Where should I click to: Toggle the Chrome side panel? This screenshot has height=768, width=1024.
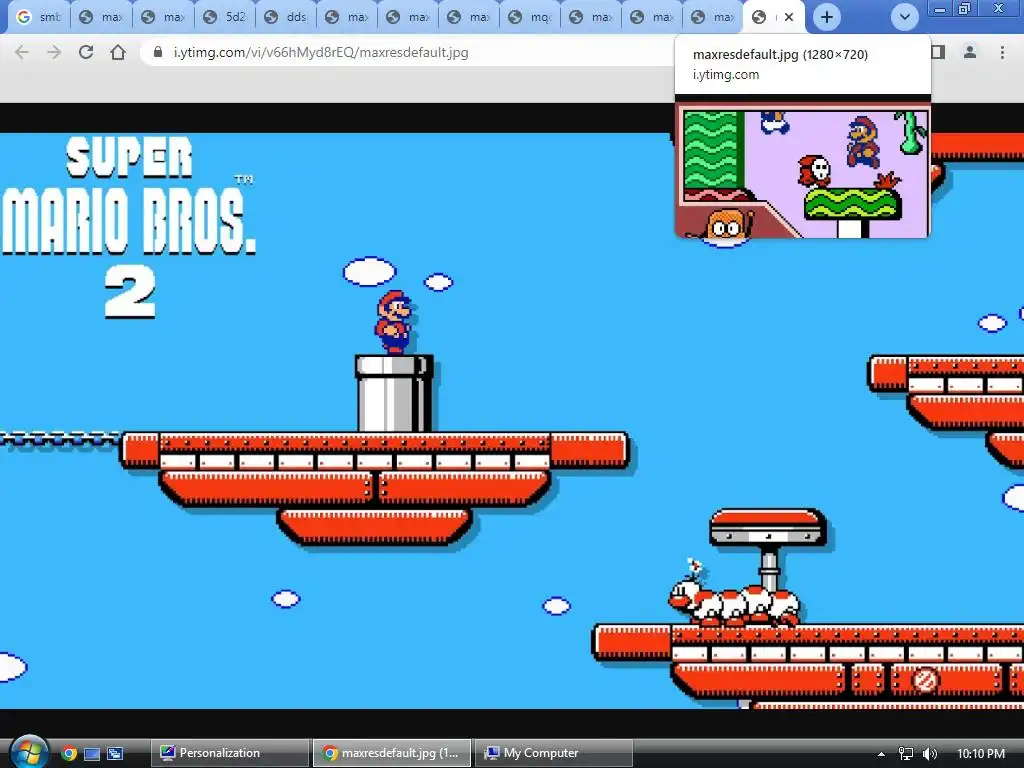click(x=938, y=52)
